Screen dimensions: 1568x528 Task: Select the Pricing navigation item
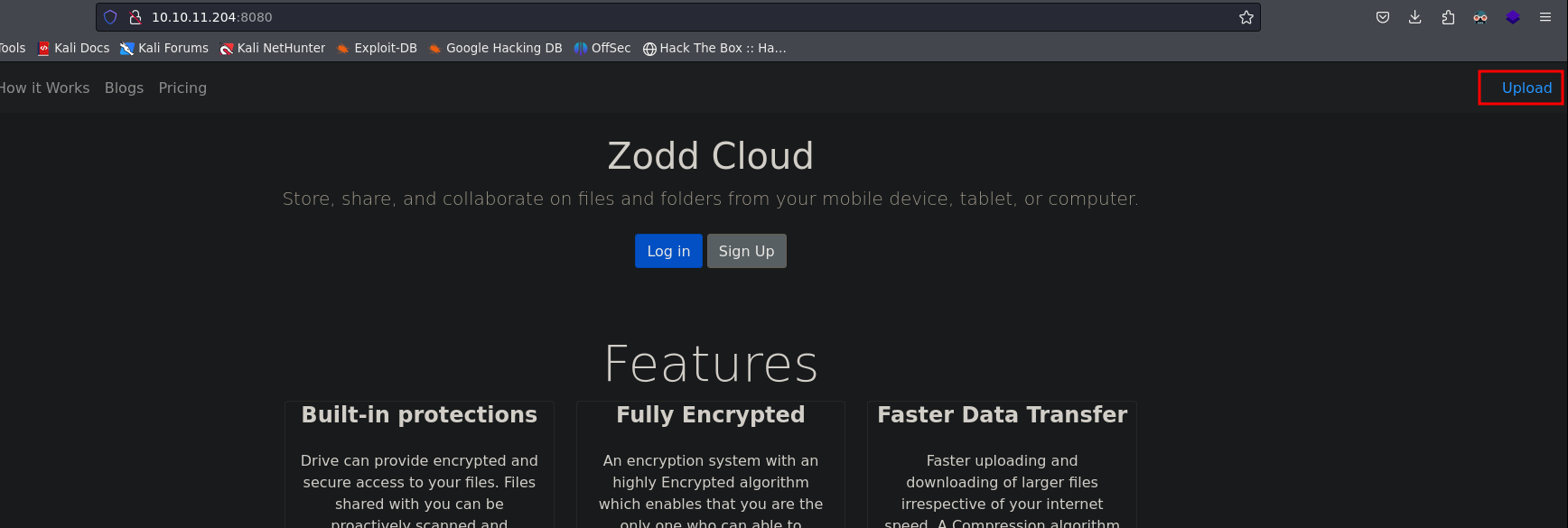[182, 88]
